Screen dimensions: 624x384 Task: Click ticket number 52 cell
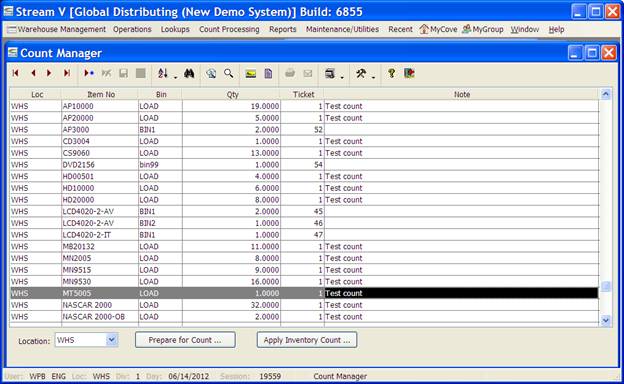302,130
